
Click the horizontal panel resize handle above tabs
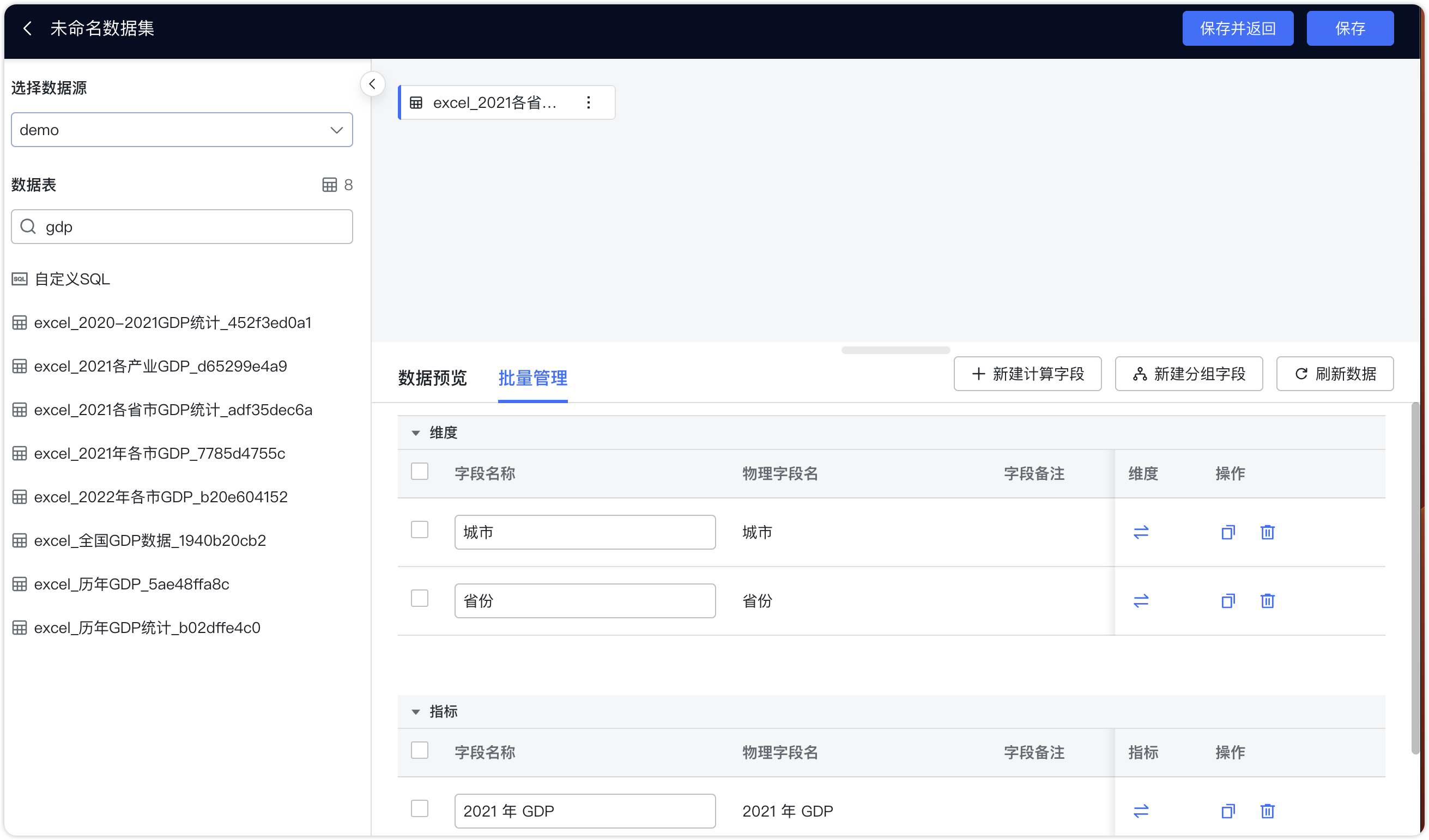tap(896, 350)
